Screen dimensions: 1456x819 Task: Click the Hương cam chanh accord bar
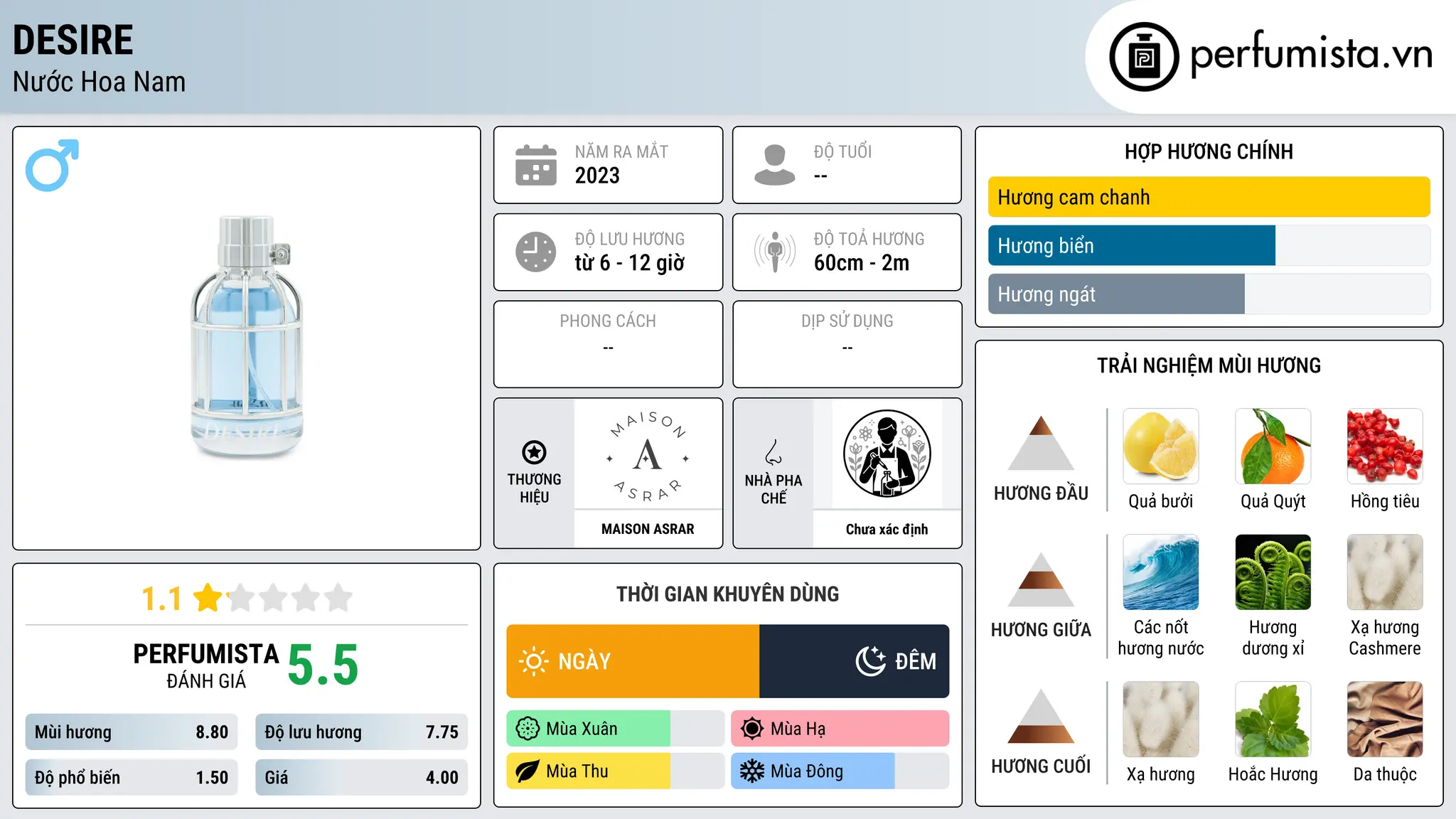[1209, 197]
